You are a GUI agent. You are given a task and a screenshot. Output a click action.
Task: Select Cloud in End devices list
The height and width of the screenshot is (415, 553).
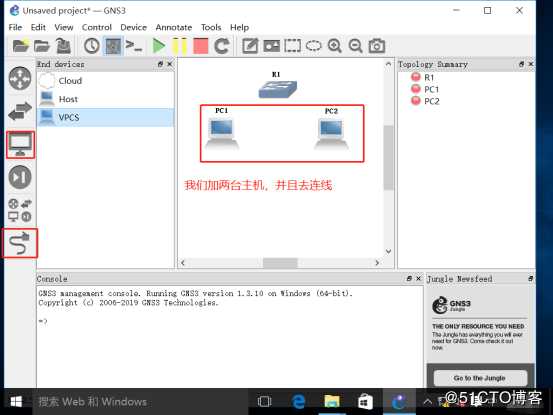105,81
